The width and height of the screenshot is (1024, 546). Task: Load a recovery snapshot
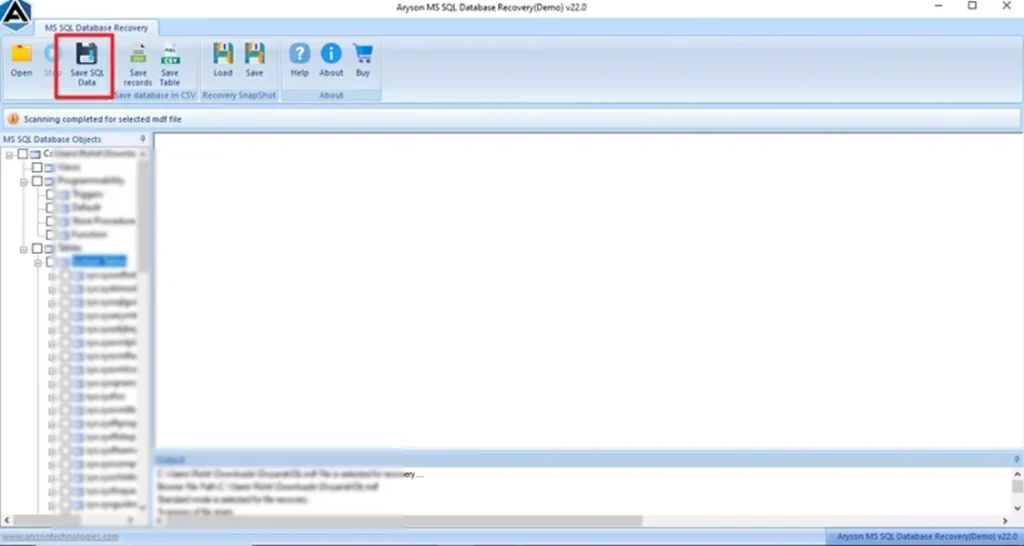[223, 61]
